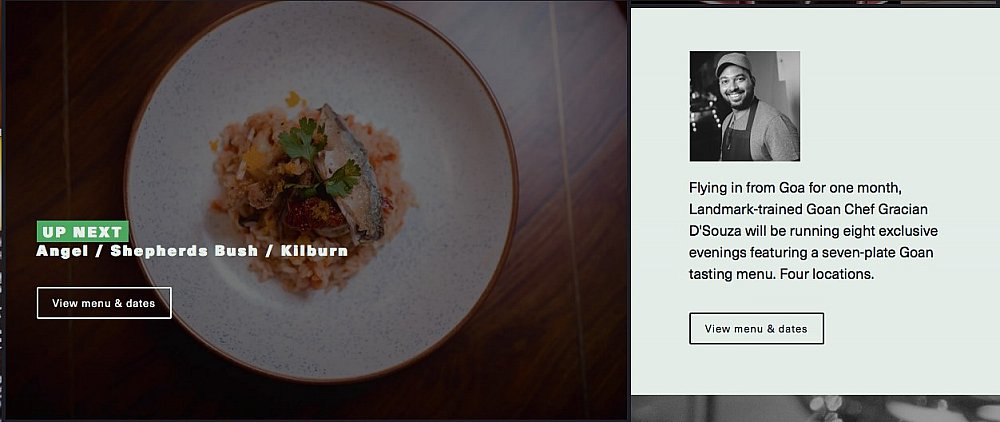Click the image strip above the light panel
1000x422 pixels.
pyautogui.click(x=815, y=3)
